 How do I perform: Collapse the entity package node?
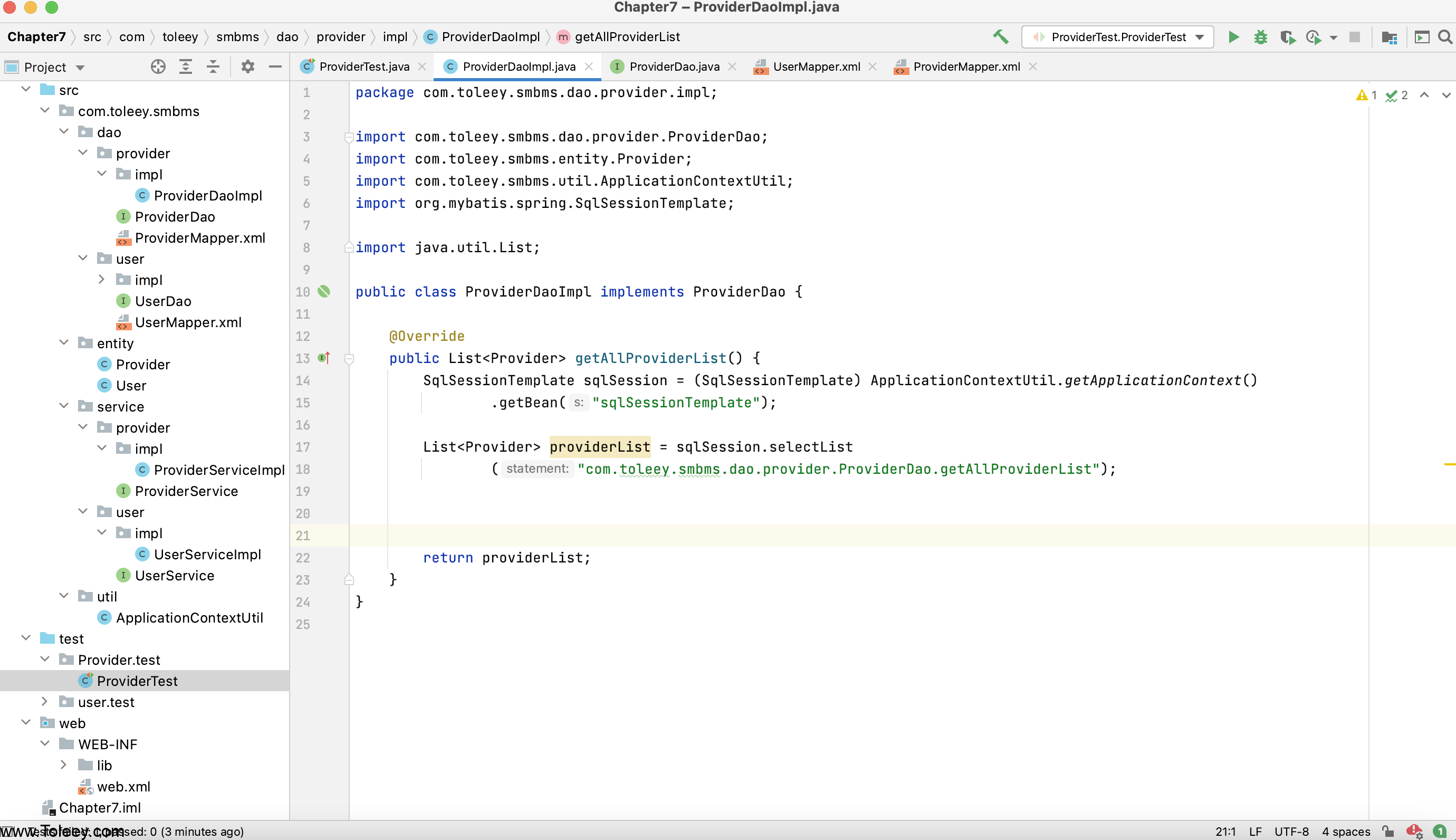(64, 342)
